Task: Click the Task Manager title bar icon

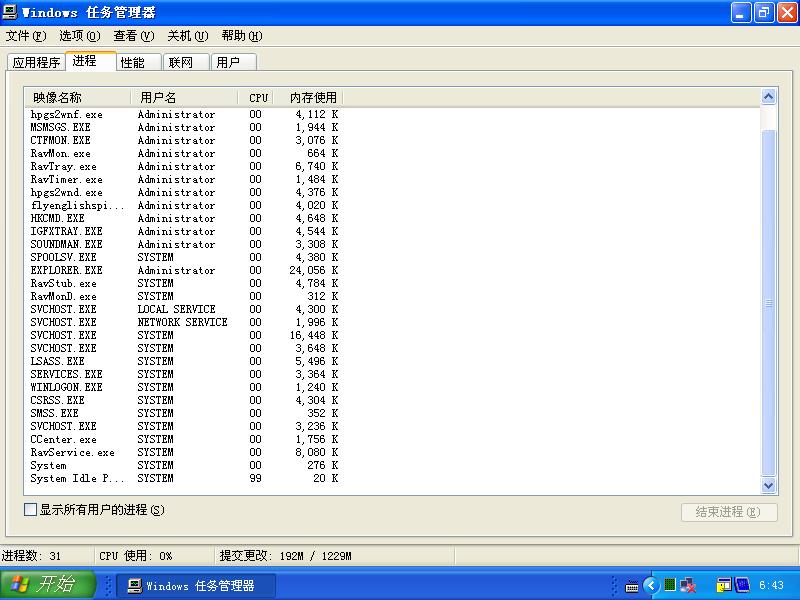Action: [x=10, y=12]
